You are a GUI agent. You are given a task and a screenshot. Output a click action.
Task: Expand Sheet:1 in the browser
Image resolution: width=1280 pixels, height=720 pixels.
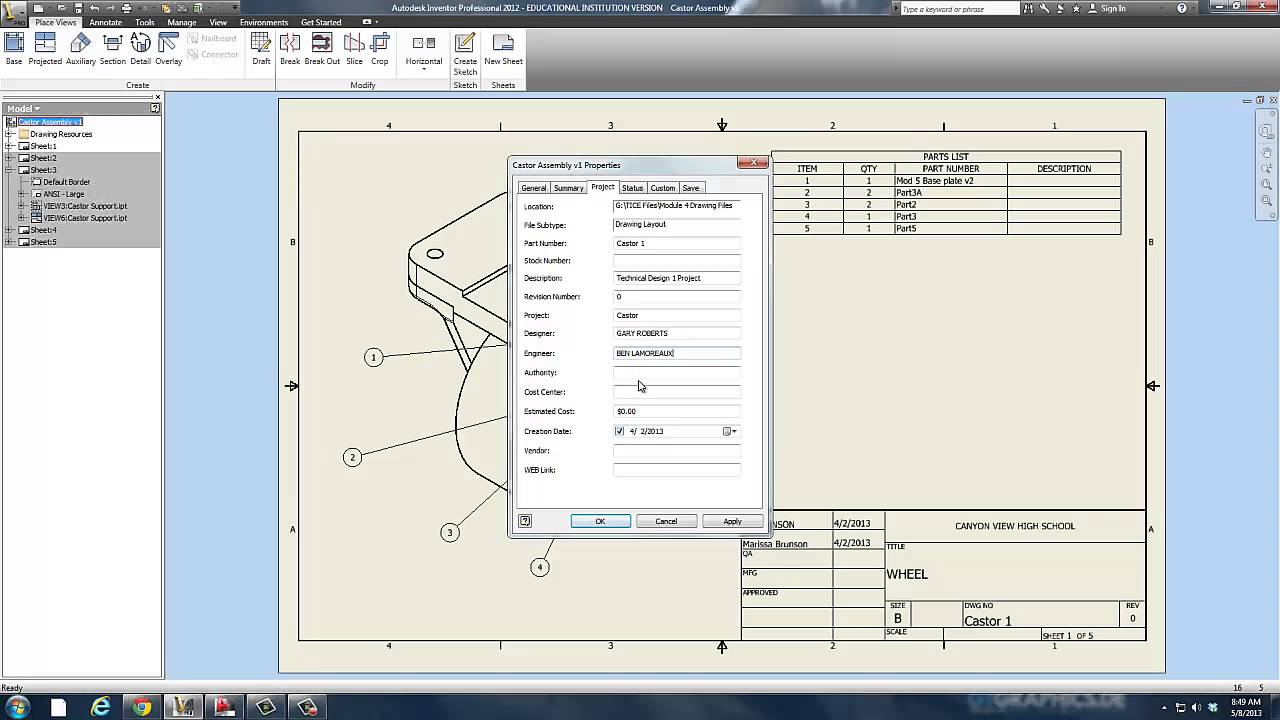[x=9, y=146]
